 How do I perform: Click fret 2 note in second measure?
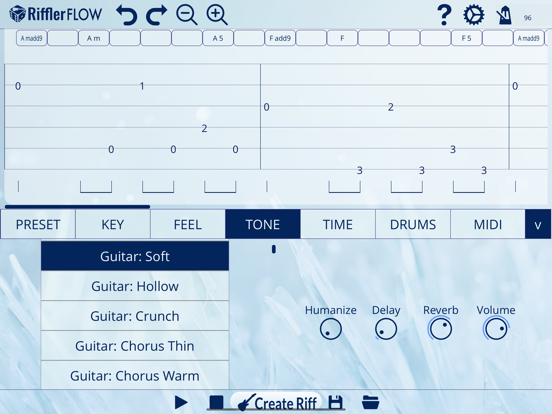coord(391,107)
